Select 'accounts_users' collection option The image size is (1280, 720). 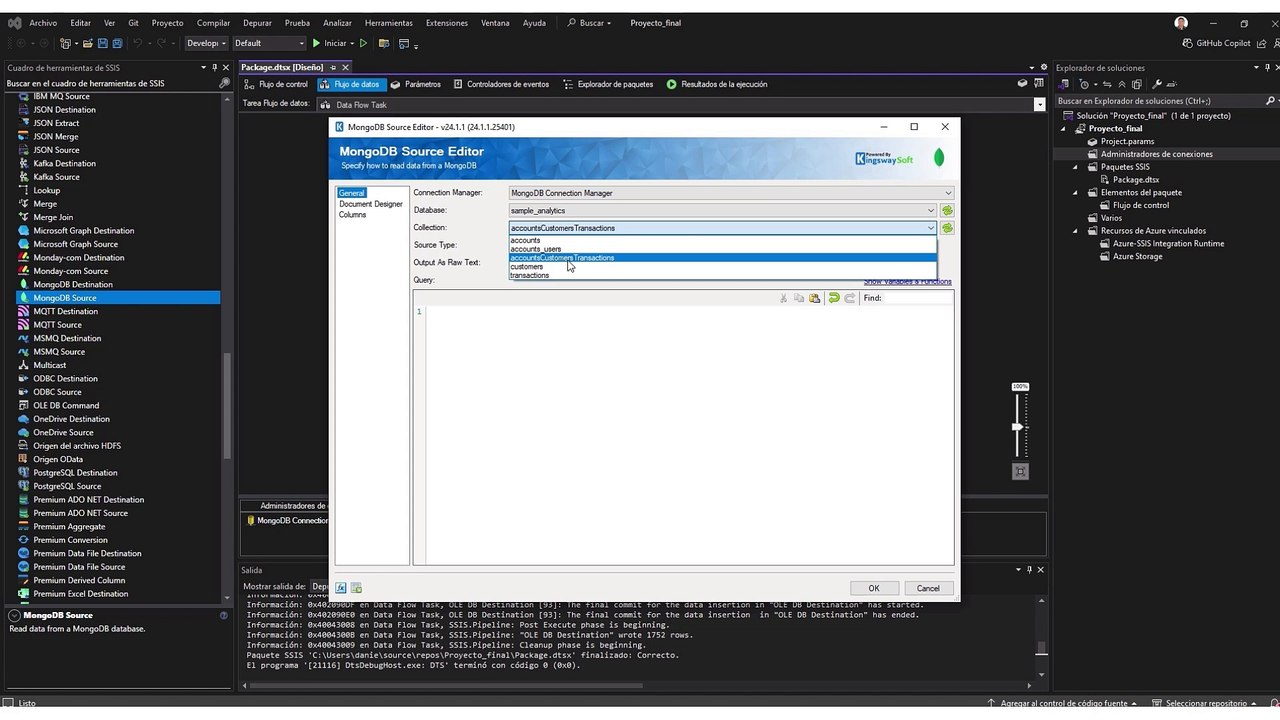[723, 249]
